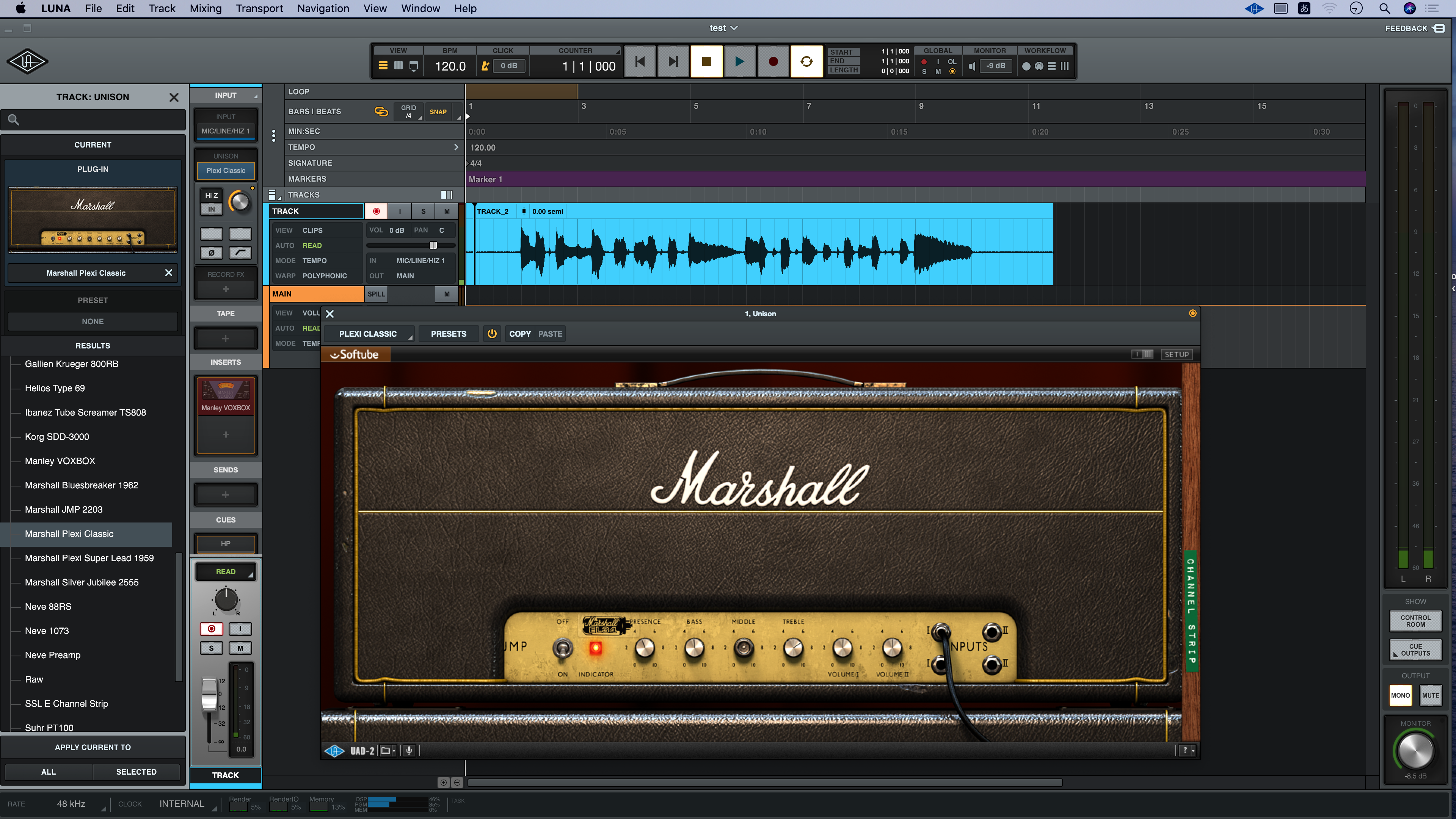Screen dimensions: 1456x819
Task: Open the Mixing menu
Action: pos(205,8)
